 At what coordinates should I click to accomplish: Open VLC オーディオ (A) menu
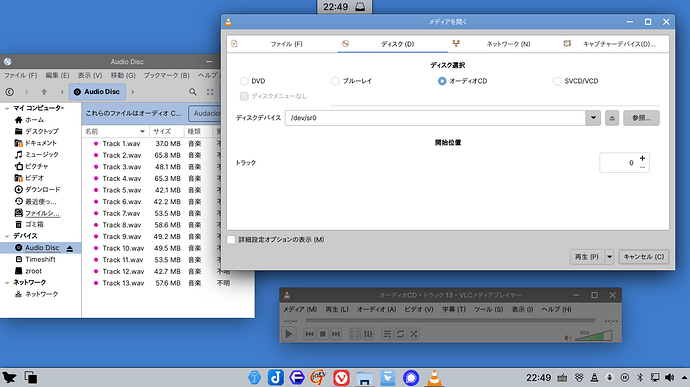(x=376, y=309)
